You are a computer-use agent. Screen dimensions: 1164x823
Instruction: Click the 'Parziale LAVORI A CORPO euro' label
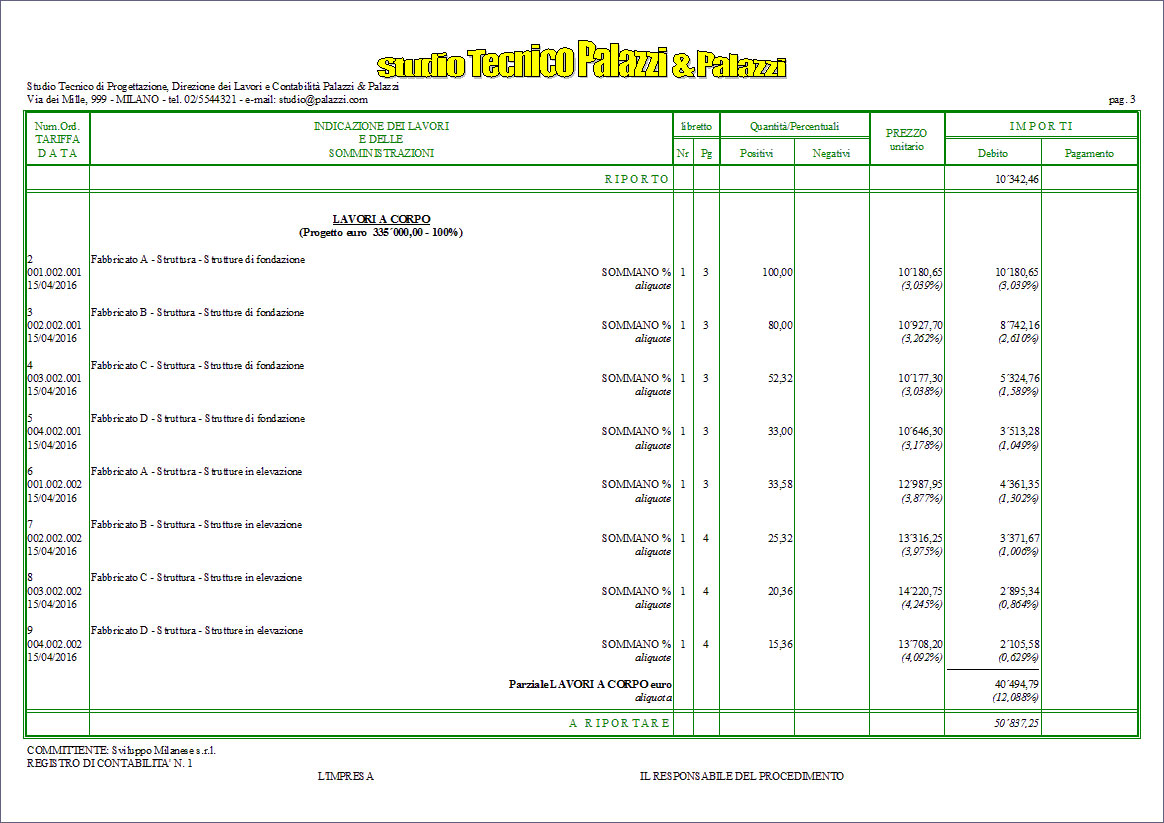590,684
